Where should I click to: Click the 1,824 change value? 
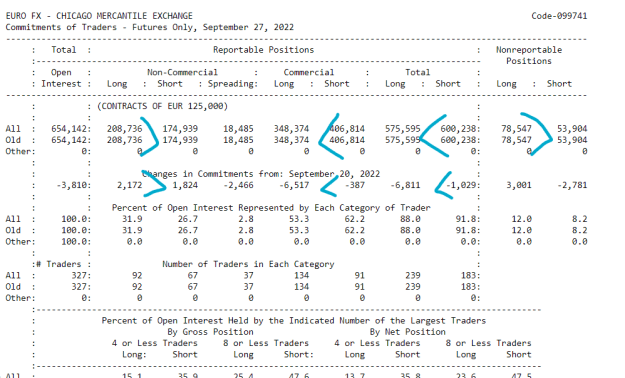pos(185,185)
